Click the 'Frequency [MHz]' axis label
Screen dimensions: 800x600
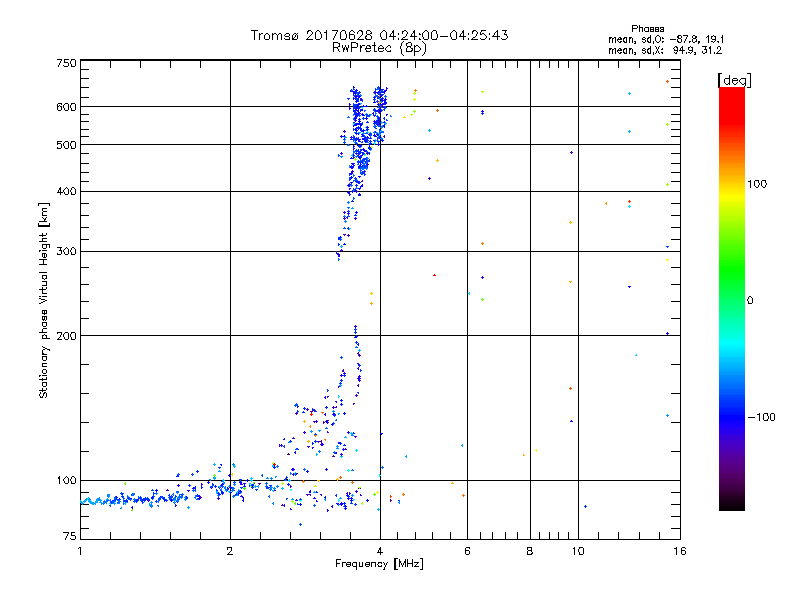coord(379,564)
